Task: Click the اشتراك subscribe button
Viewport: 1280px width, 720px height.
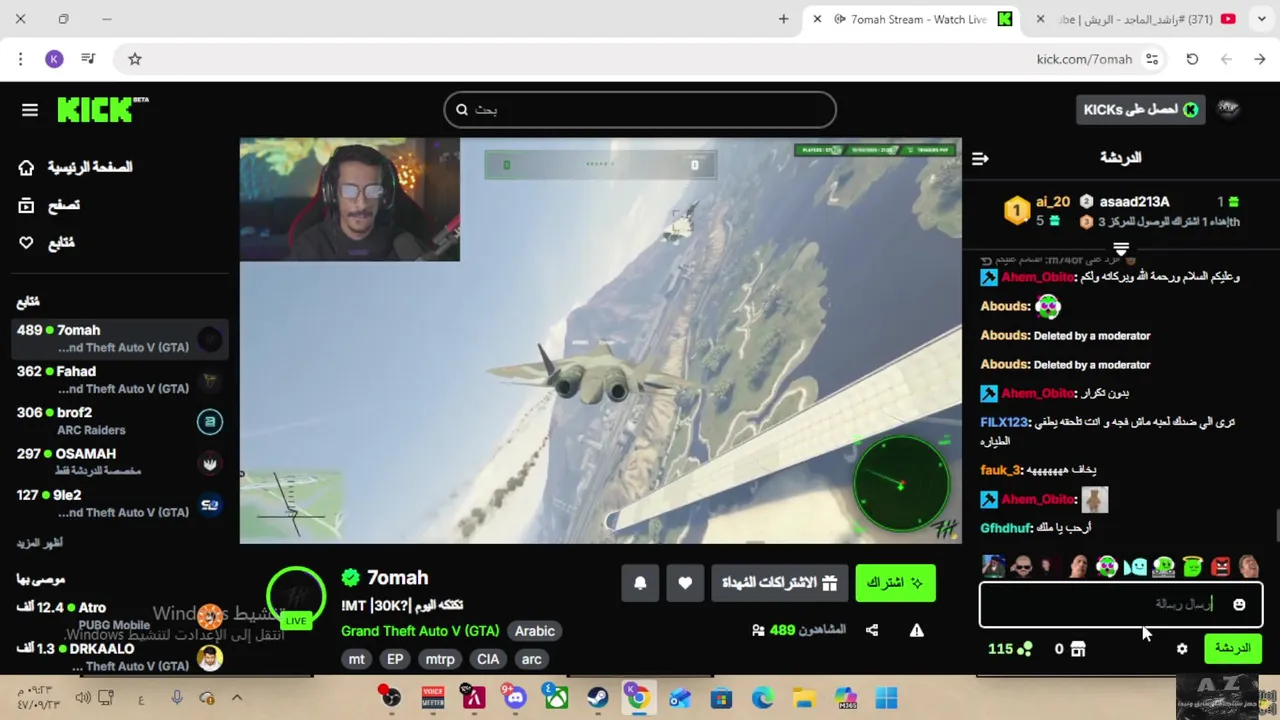Action: 896,583
